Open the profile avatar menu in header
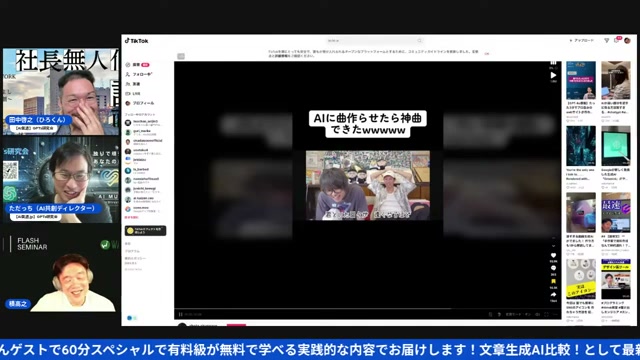 (x=627, y=40)
